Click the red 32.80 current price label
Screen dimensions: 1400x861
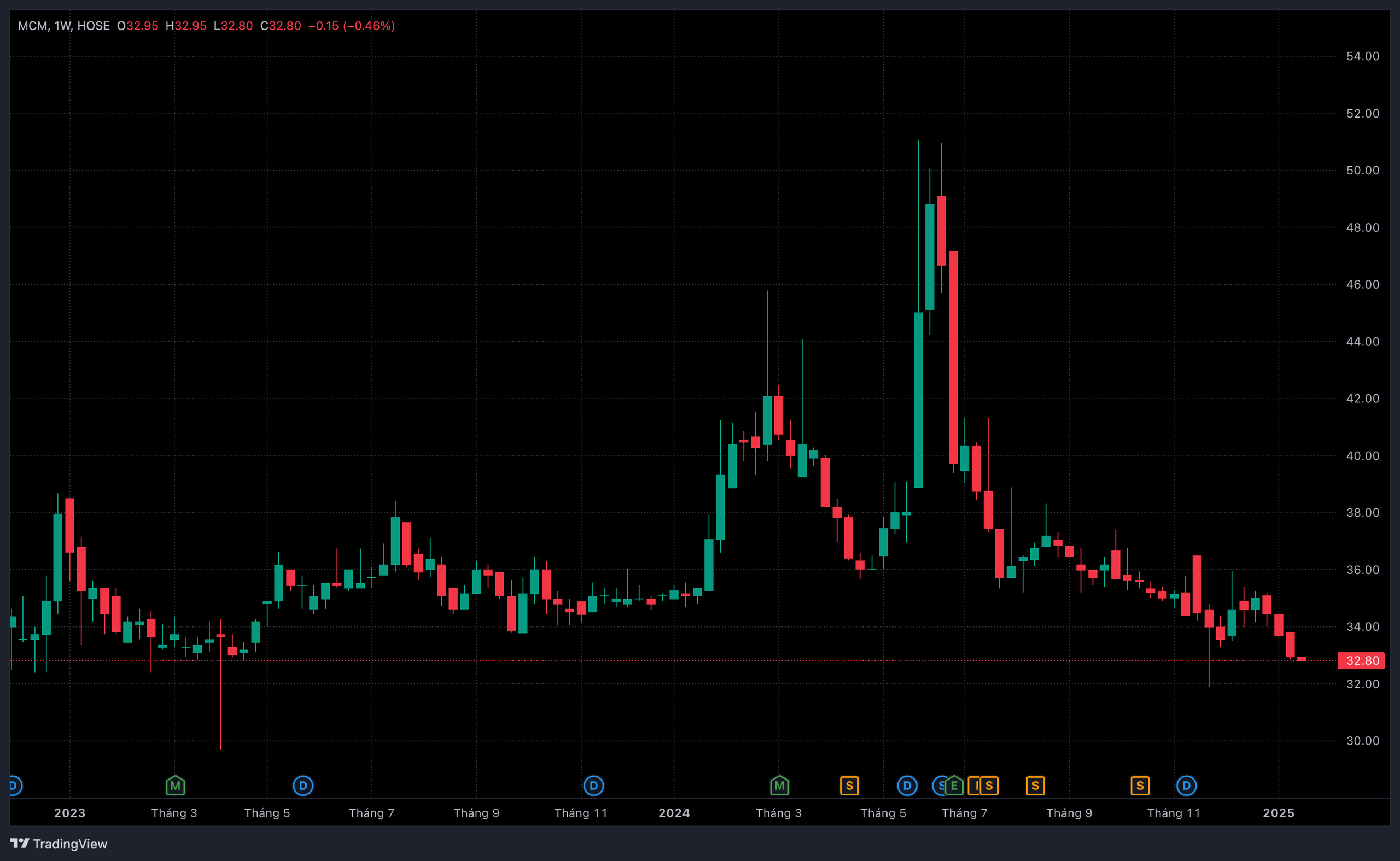tap(1361, 660)
